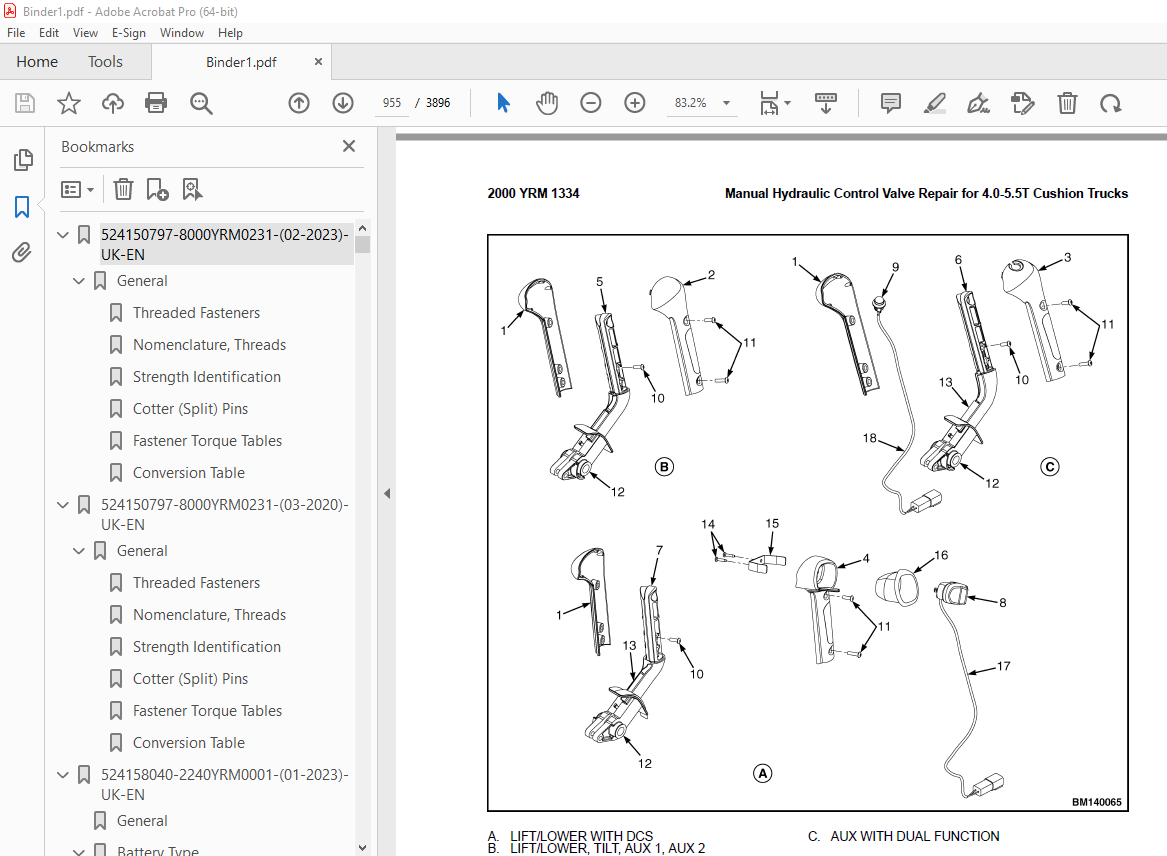The width and height of the screenshot is (1167, 856).
Task: Delete page with toolbar trash icon
Action: pyautogui.click(x=1067, y=103)
